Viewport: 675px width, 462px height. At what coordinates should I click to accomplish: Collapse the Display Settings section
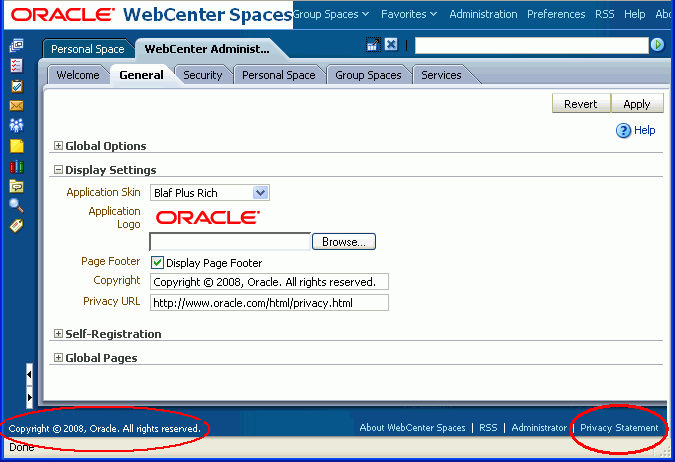pos(58,170)
